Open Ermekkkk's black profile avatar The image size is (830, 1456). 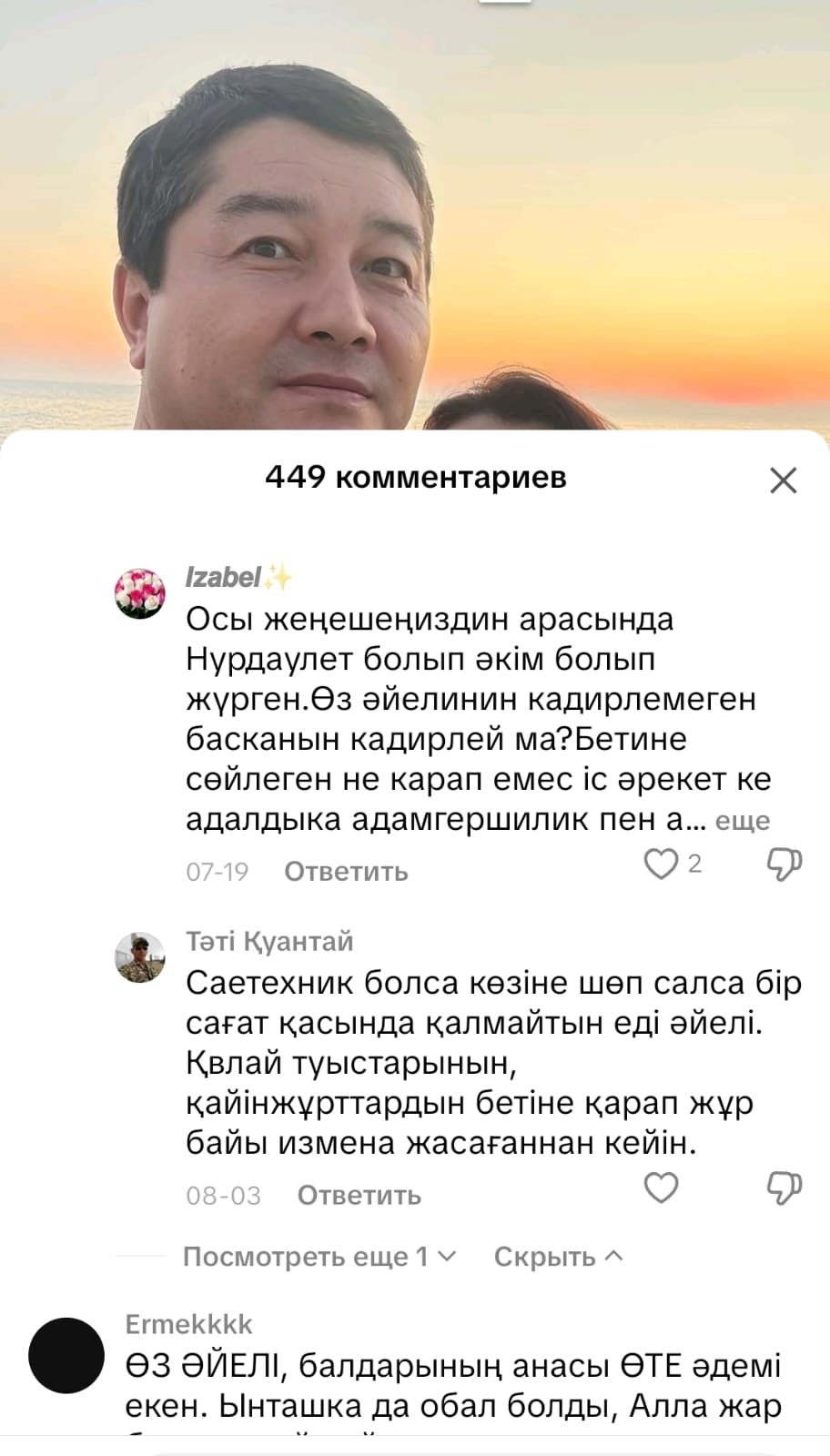pos(66,1355)
